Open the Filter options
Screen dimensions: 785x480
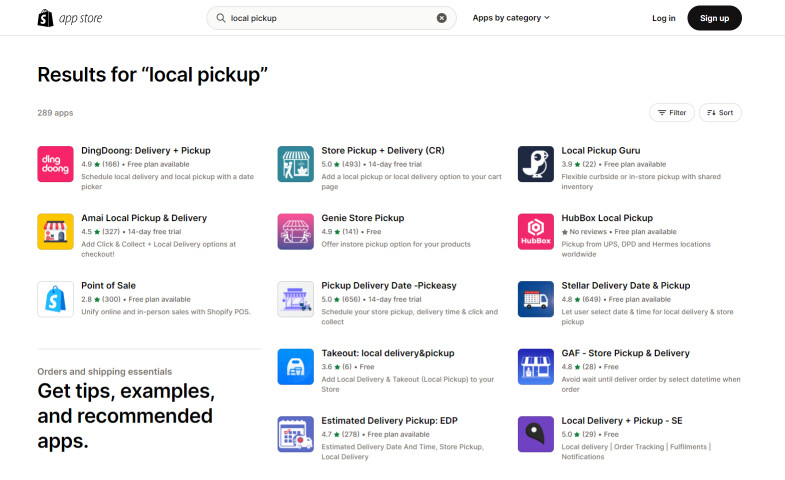[672, 113]
